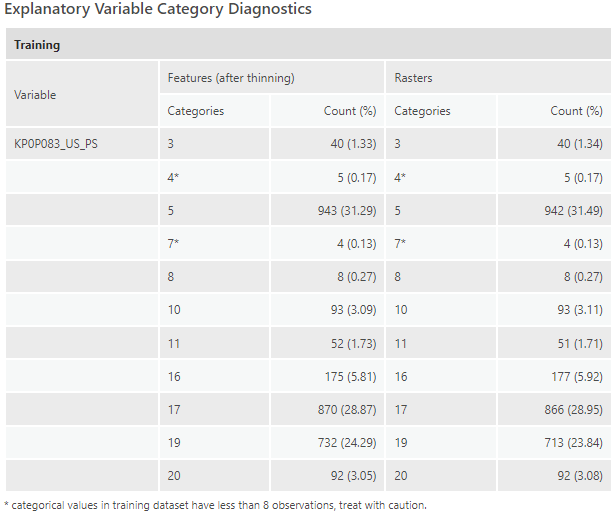Select the KP0P083_US_PS variable cell

point(56,144)
